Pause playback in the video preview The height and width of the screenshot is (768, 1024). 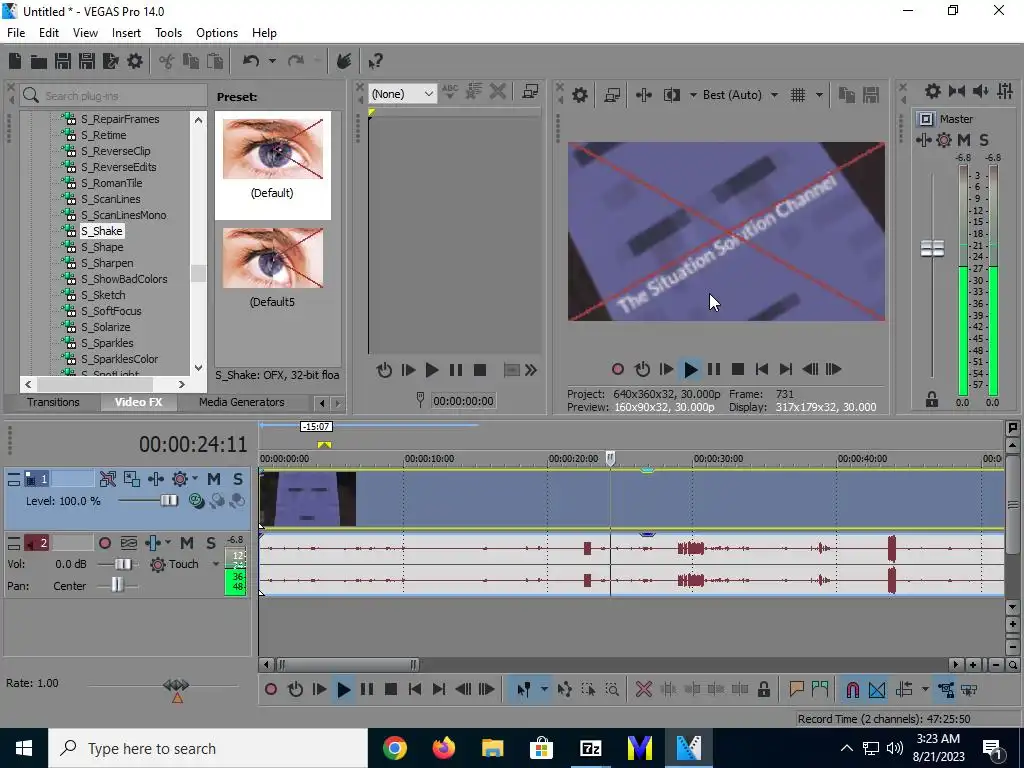click(x=714, y=370)
